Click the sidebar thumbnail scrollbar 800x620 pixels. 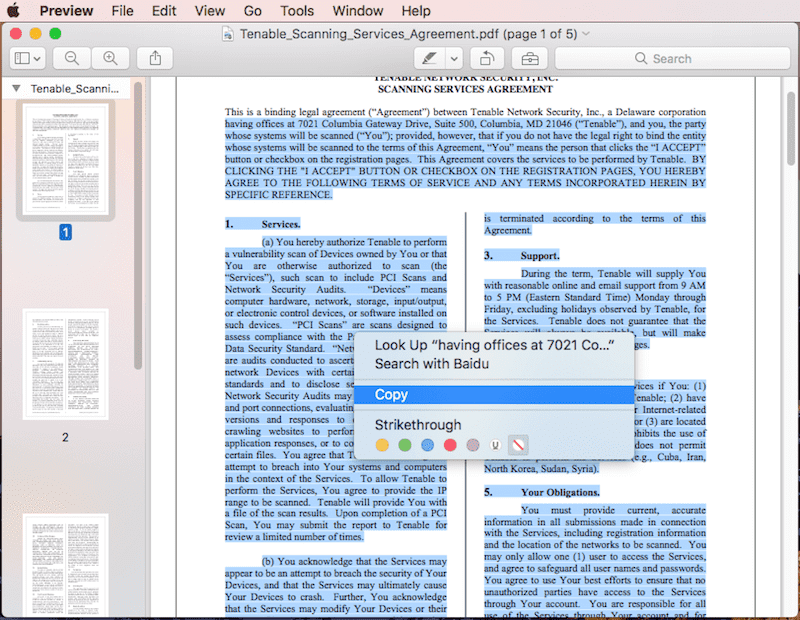[x=138, y=225]
